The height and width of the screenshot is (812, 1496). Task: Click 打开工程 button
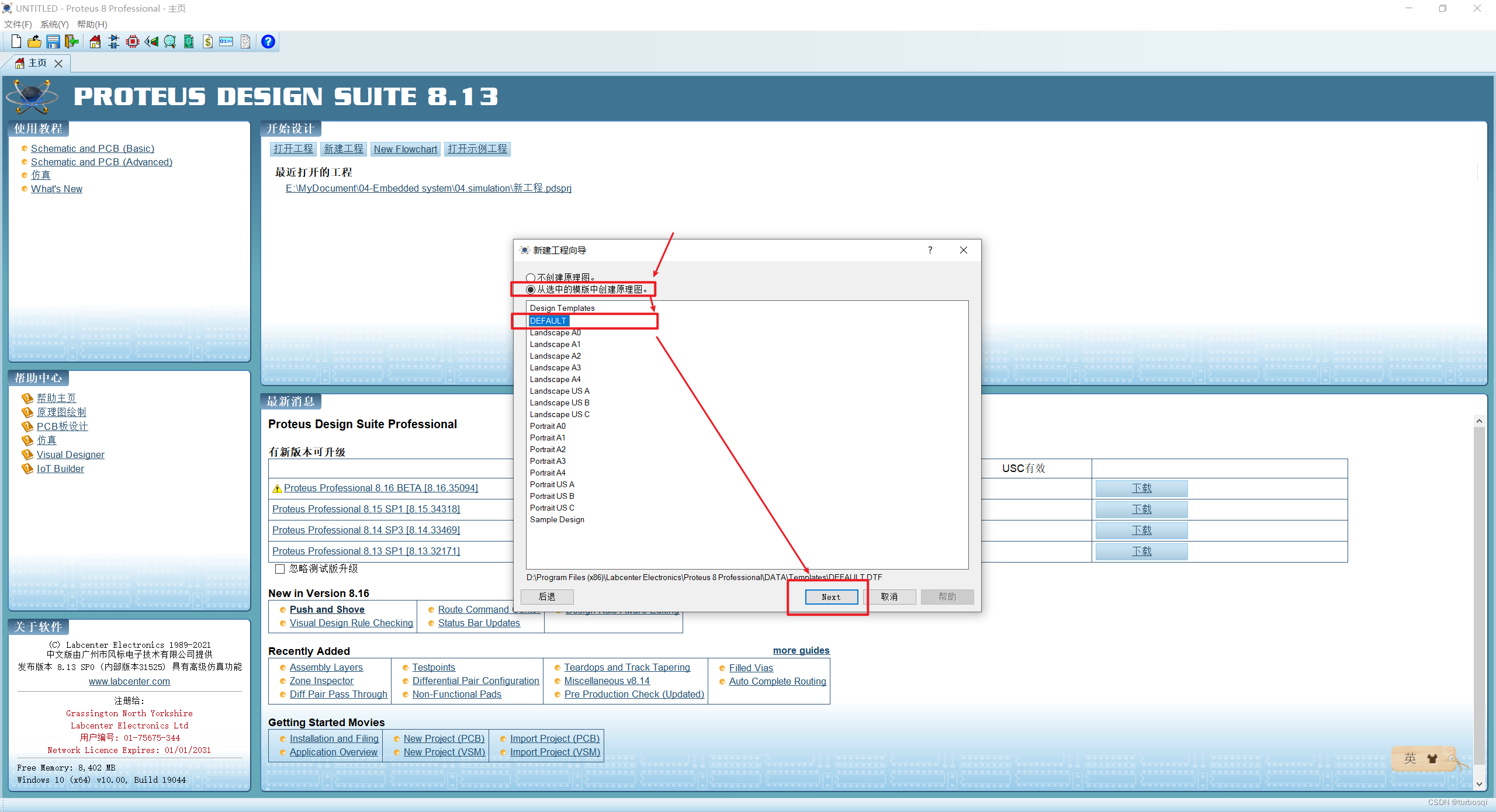(293, 149)
